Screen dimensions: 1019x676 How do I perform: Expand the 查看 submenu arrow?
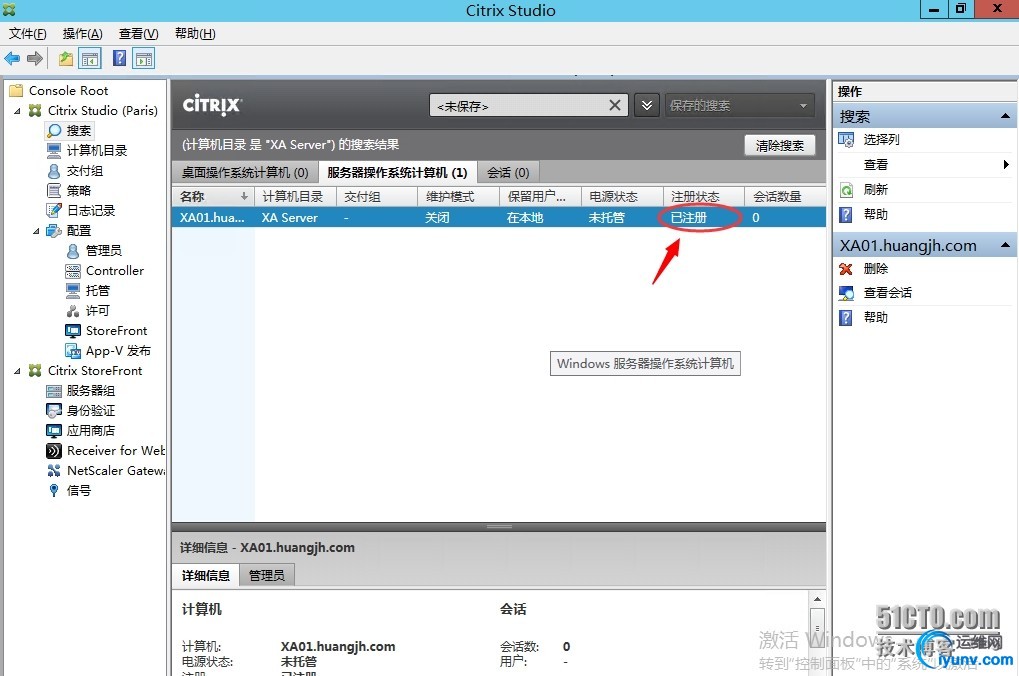(x=1006, y=164)
